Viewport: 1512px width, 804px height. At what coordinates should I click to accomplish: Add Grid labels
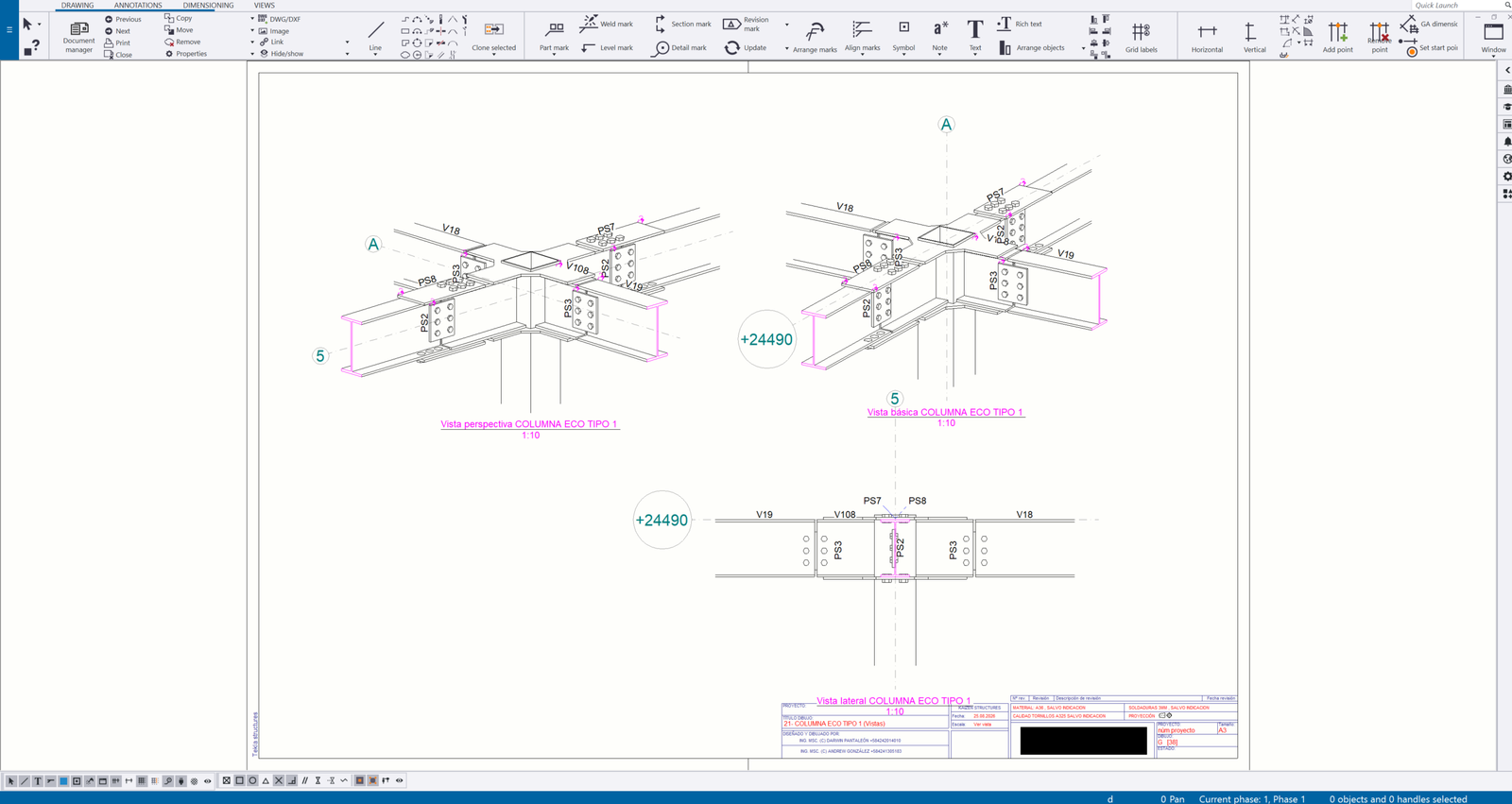pos(1141,36)
